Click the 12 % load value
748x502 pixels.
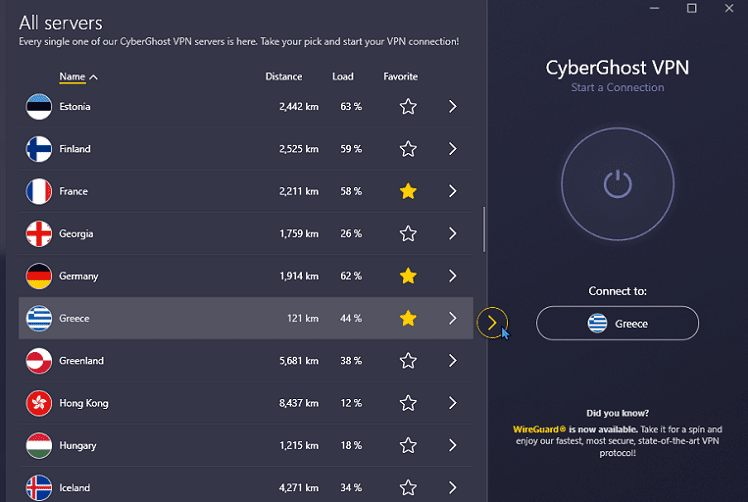351,403
